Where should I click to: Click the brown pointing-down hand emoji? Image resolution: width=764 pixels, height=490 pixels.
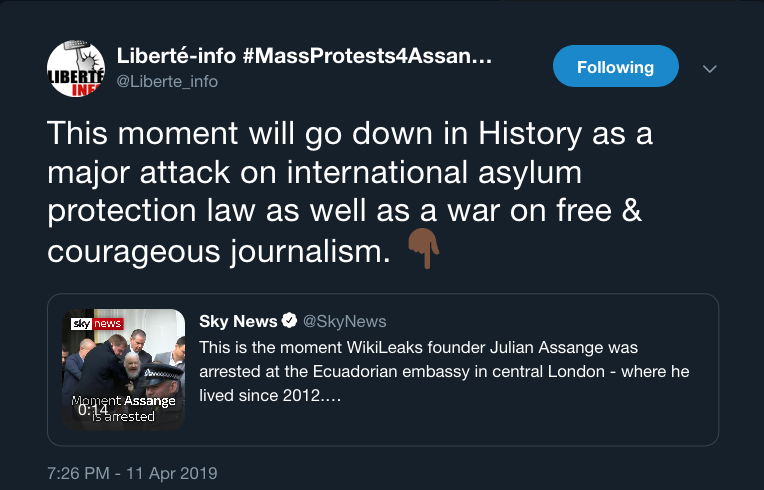click(424, 245)
